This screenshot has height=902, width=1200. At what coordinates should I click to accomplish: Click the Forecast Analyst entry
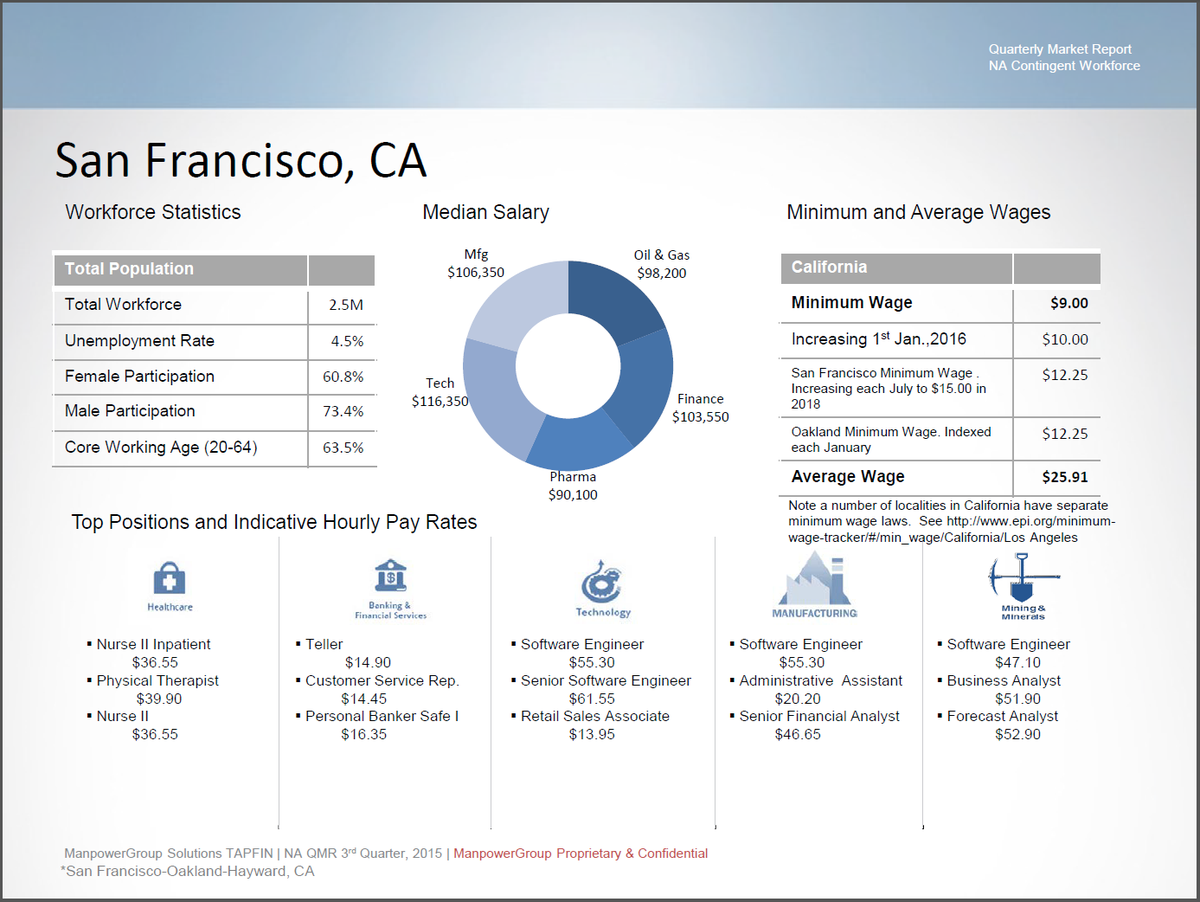1002,716
